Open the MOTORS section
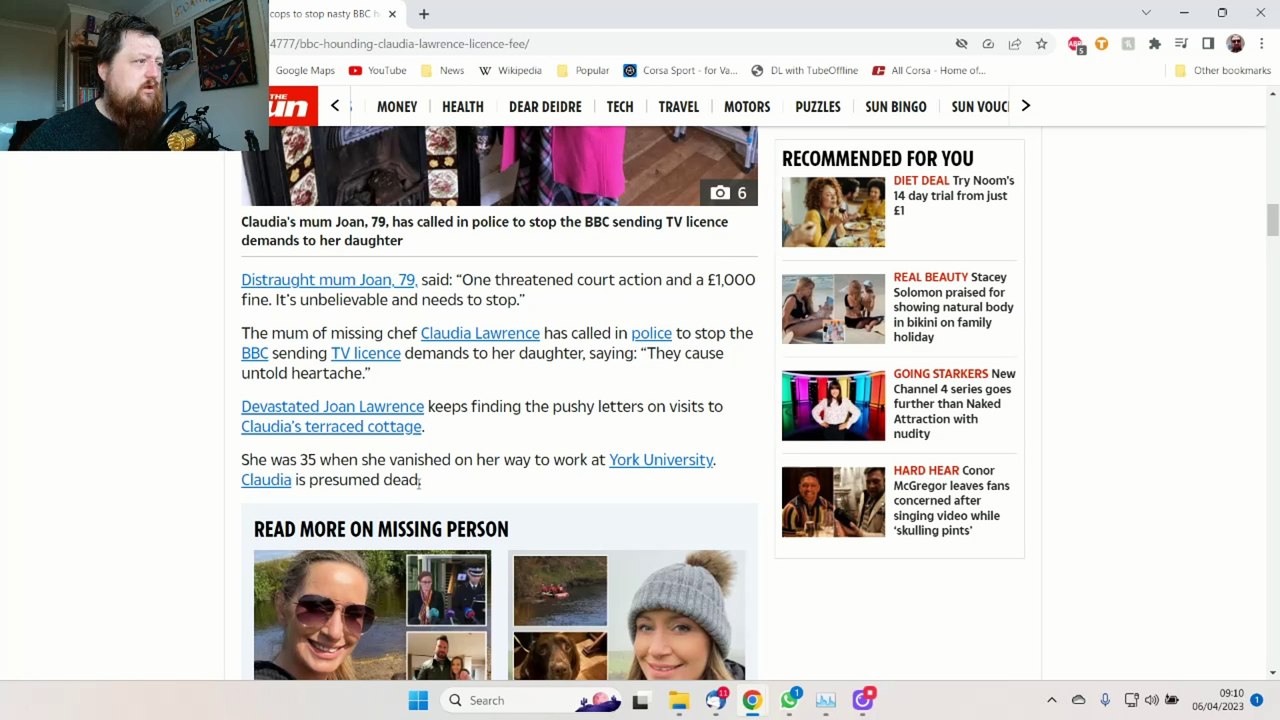This screenshot has height=720, width=1280. click(747, 107)
